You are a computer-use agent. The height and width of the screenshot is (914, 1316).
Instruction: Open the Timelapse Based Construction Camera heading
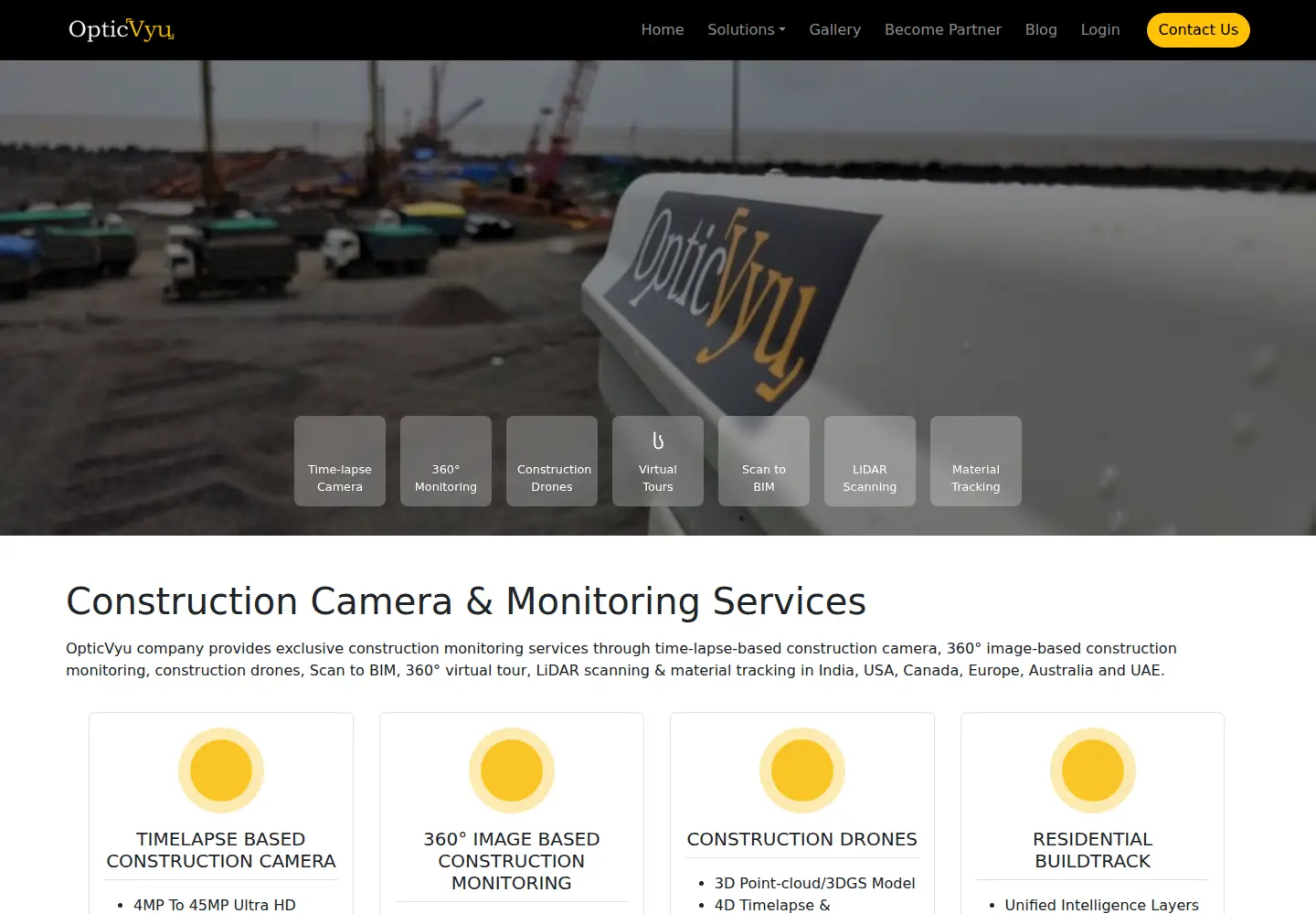[221, 850]
